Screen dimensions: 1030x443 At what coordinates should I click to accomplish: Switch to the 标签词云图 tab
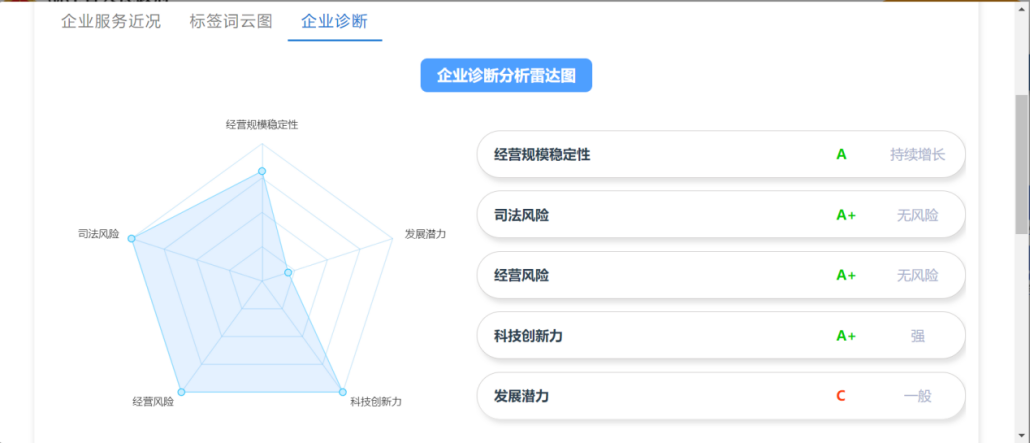coord(231,21)
